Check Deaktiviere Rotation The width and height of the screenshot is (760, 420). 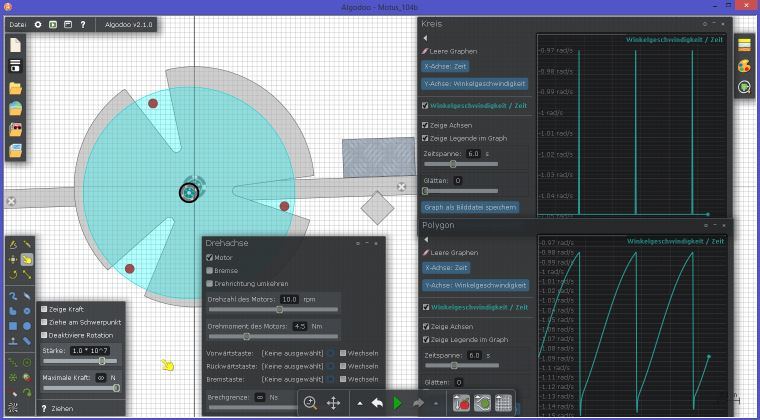click(44, 335)
